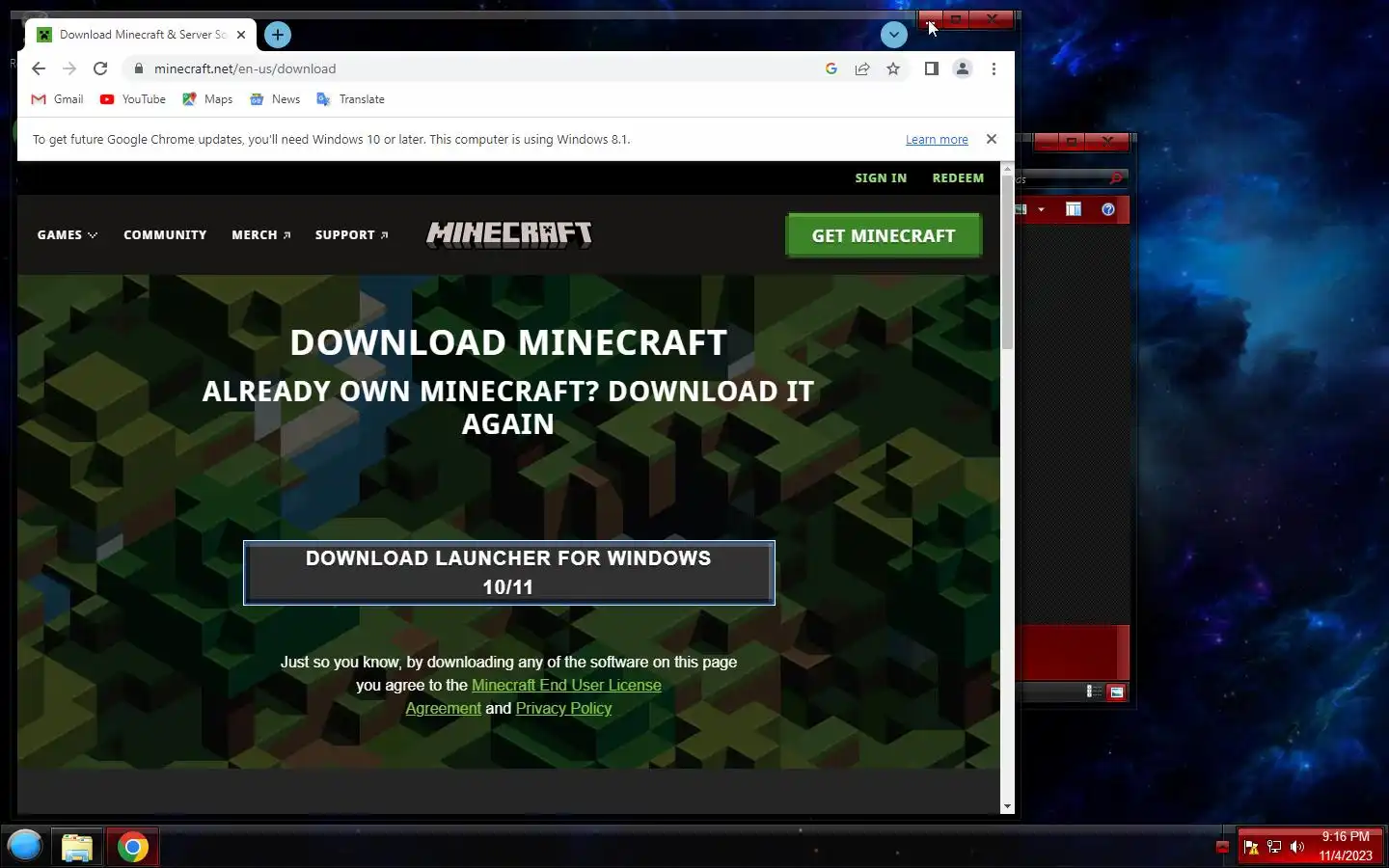
Task: Open the YouTube bookmark
Action: pyautogui.click(x=133, y=99)
